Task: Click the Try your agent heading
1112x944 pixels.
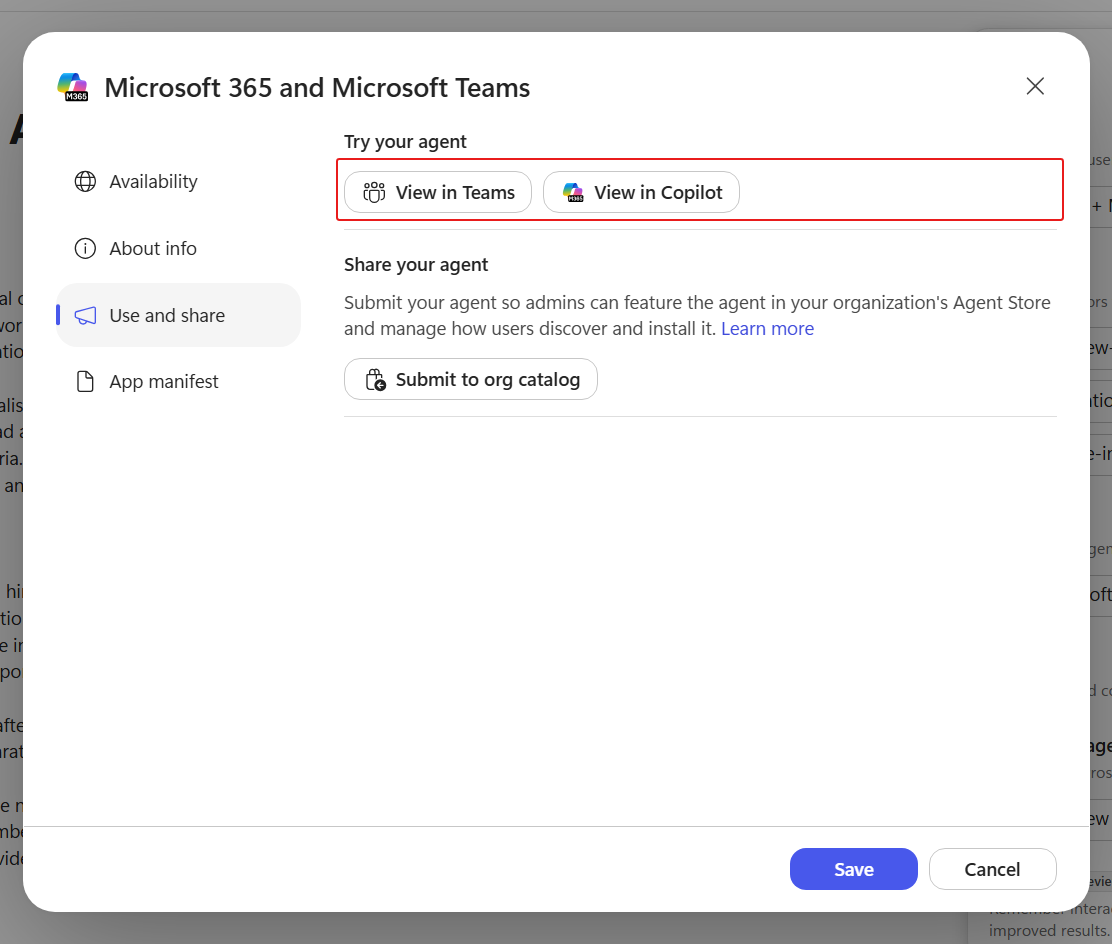Action: pyautogui.click(x=405, y=142)
